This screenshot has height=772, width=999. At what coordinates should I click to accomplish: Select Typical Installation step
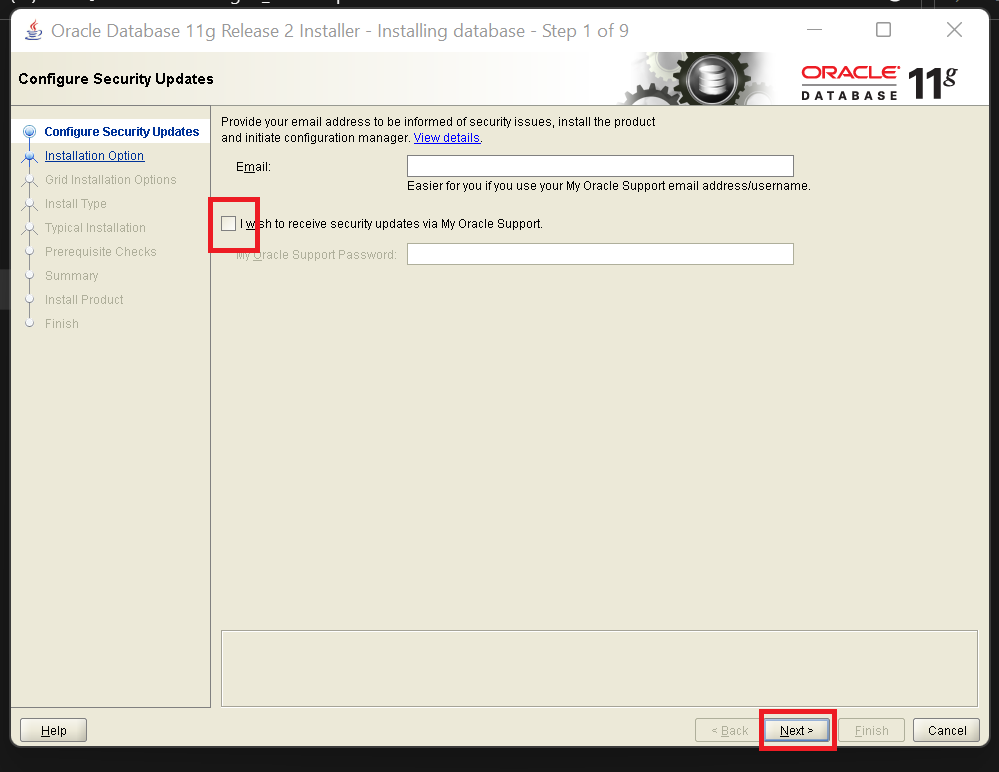point(95,227)
